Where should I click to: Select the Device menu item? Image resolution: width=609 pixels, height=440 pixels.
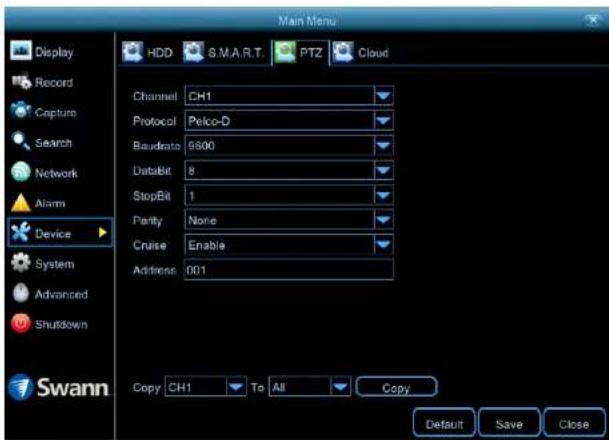(x=60, y=233)
